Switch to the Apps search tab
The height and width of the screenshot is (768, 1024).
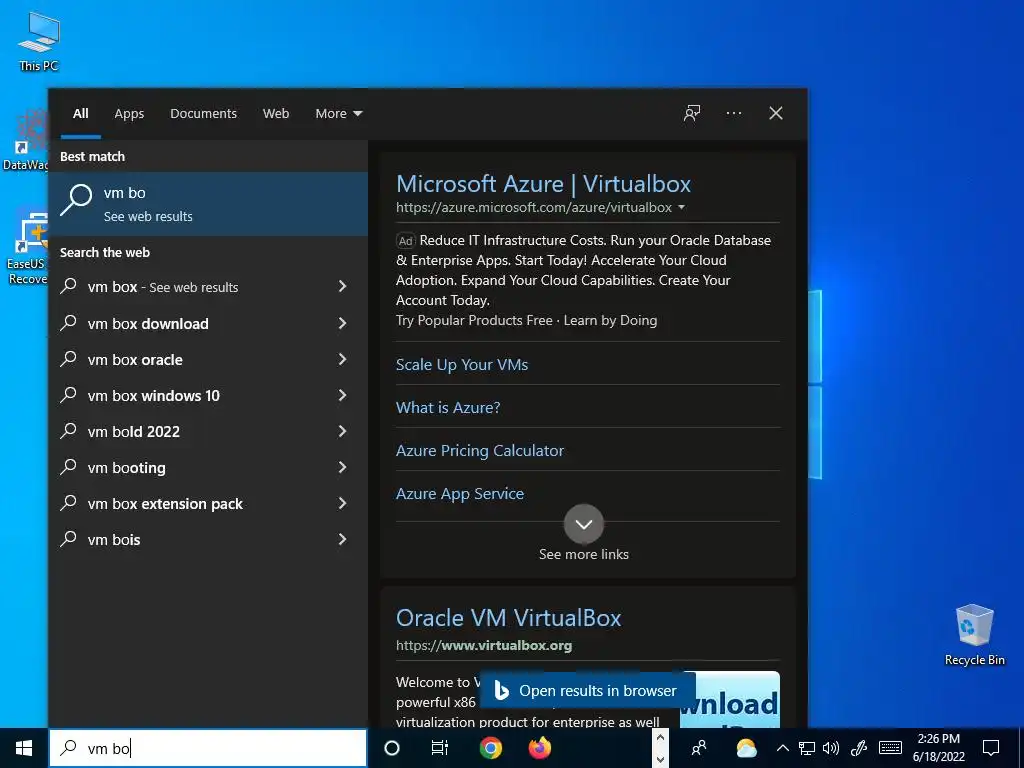129,114
